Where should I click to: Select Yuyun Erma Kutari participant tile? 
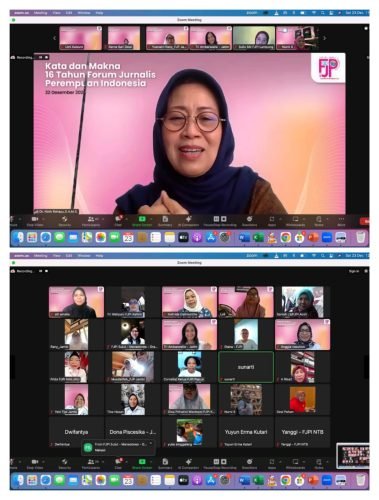click(246, 432)
